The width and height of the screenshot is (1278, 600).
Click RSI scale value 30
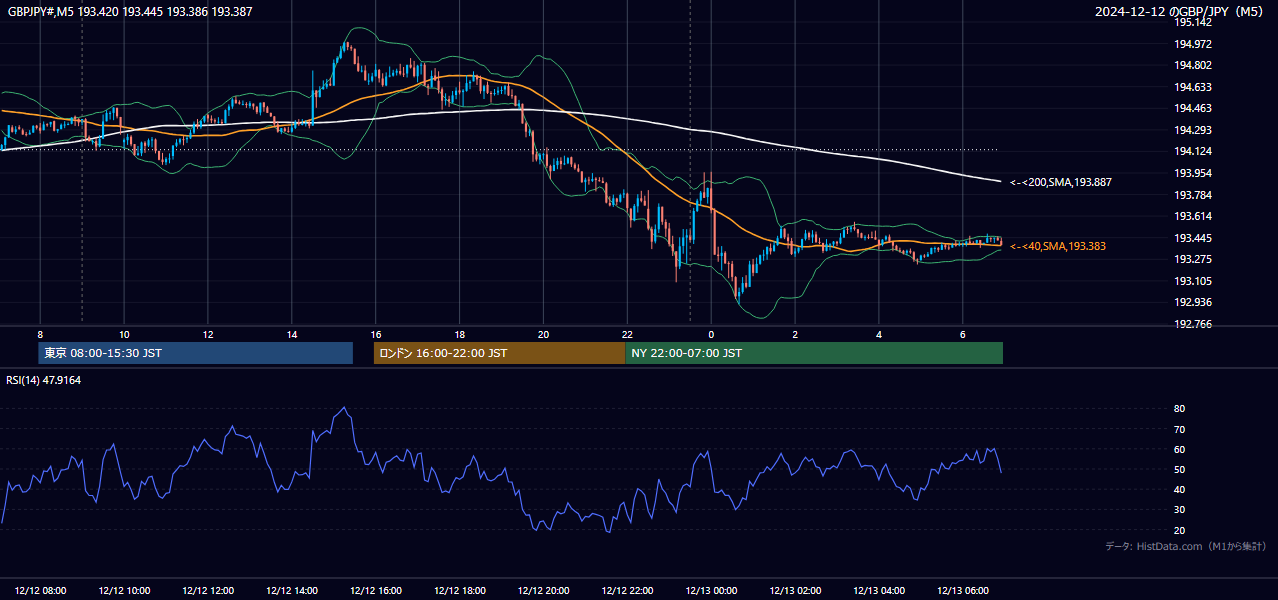(1179, 510)
